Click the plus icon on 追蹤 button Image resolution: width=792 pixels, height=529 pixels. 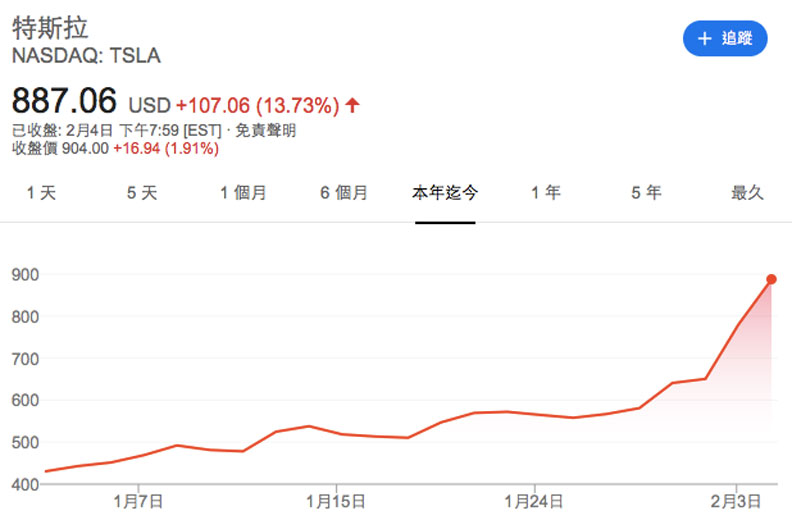click(x=705, y=39)
